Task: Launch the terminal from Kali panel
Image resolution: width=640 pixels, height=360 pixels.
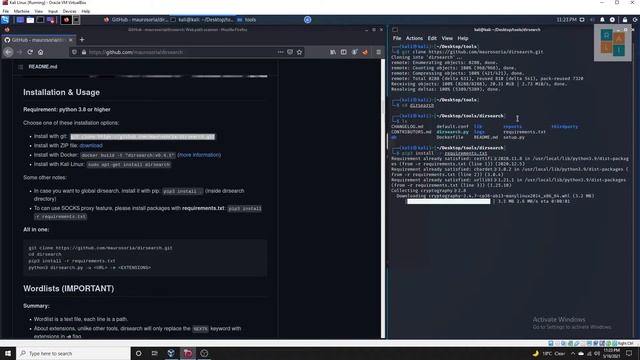Action: (40, 20)
